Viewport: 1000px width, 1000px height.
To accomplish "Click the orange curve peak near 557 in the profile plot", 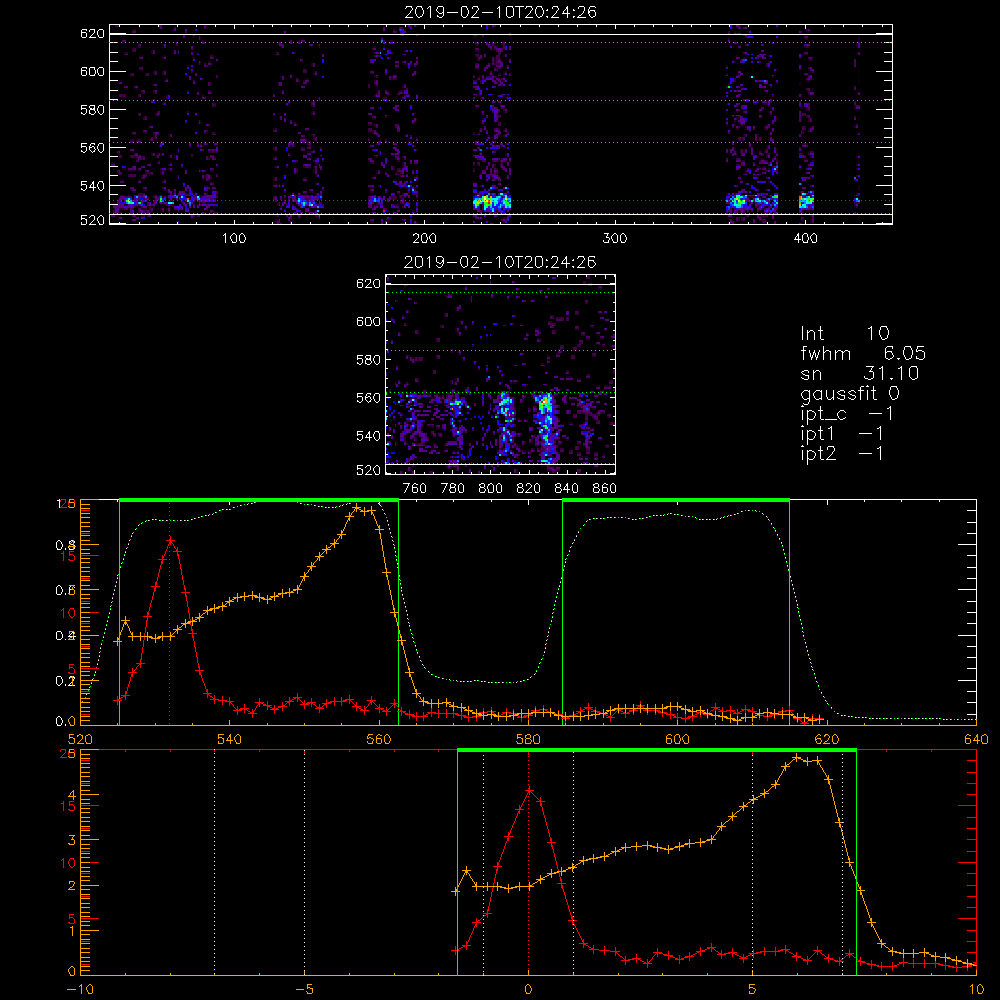I will (356, 508).
